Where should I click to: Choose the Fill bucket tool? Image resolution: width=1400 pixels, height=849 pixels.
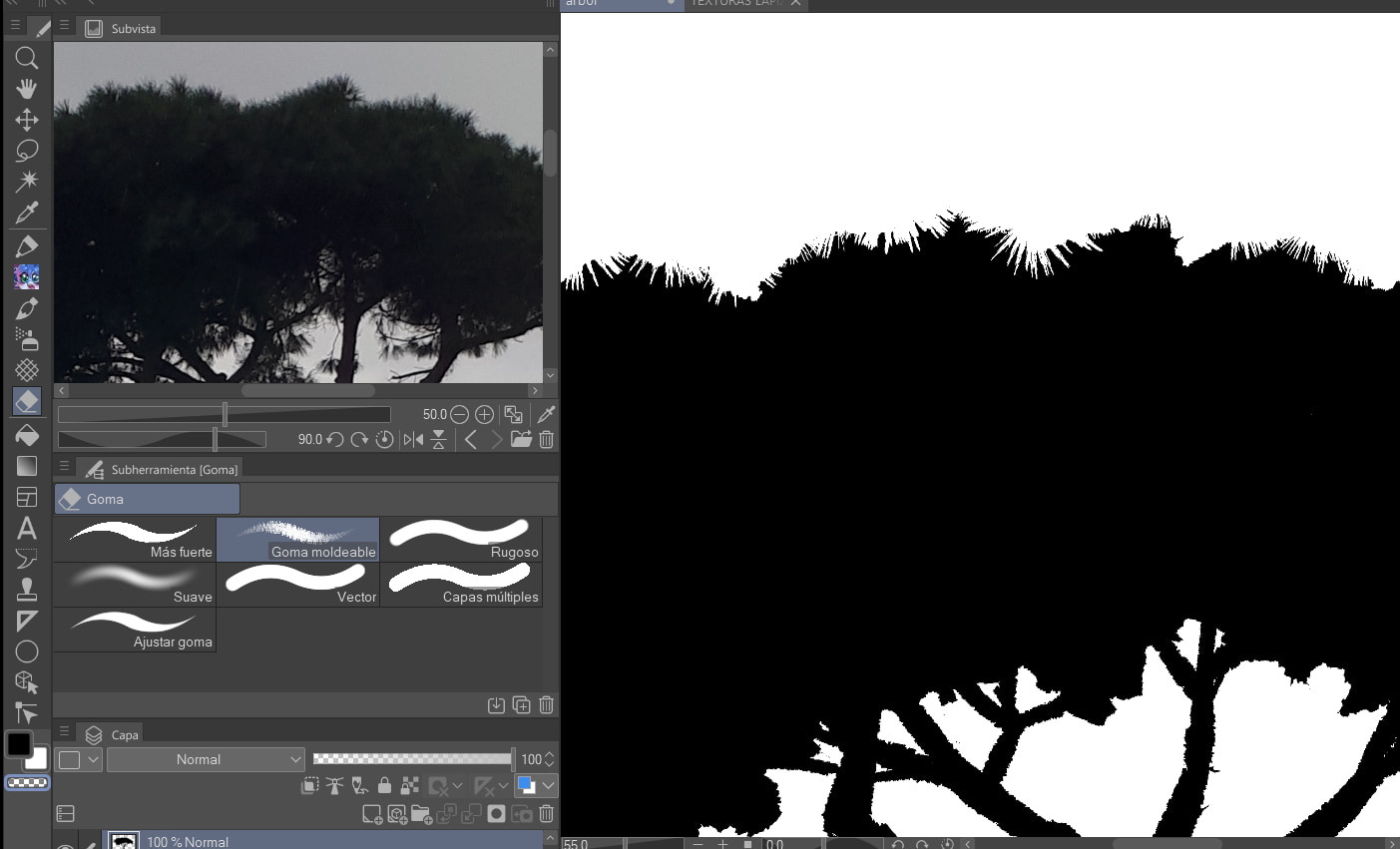[27, 435]
